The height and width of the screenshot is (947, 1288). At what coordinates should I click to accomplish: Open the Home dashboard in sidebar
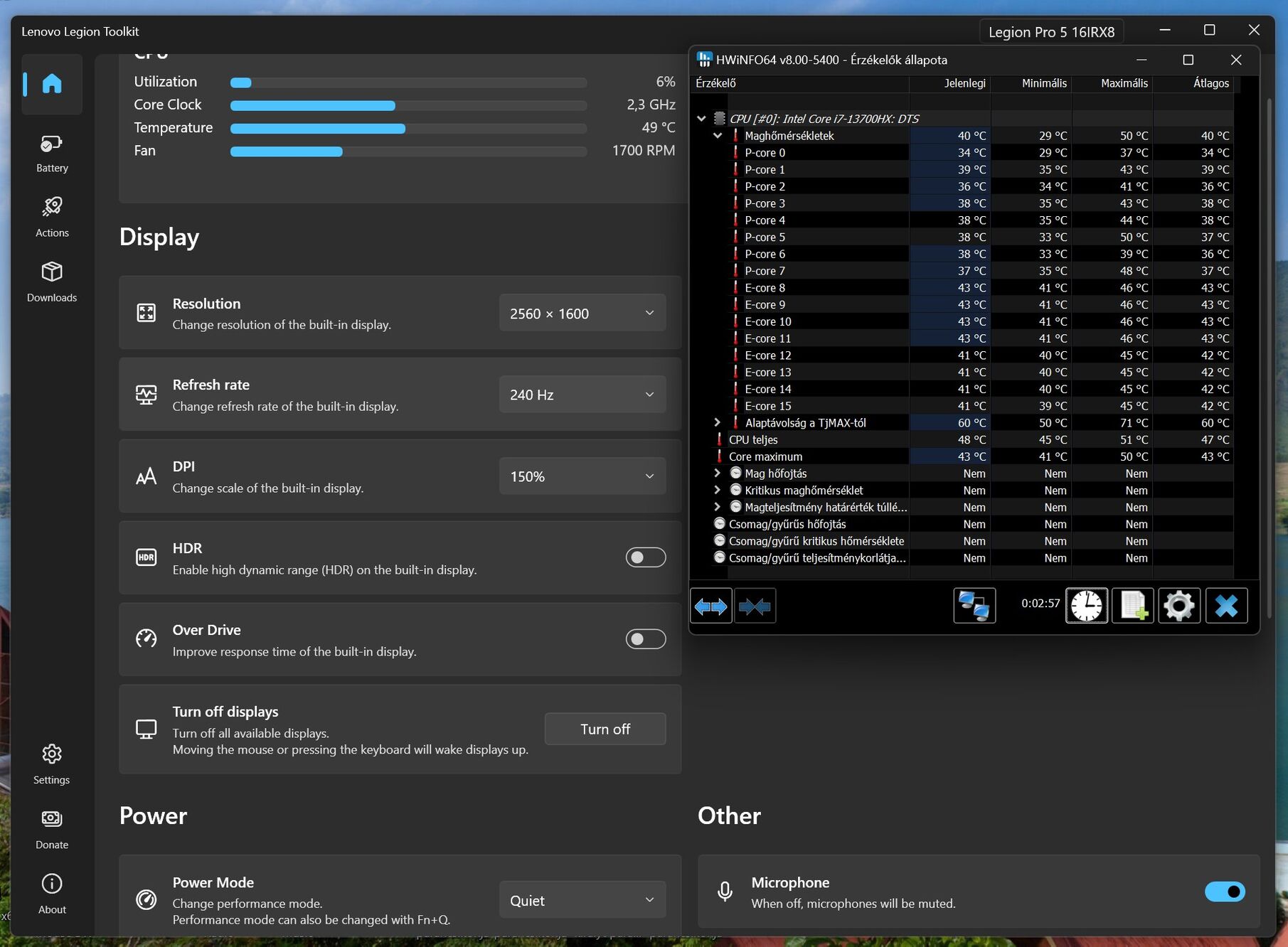click(x=52, y=84)
